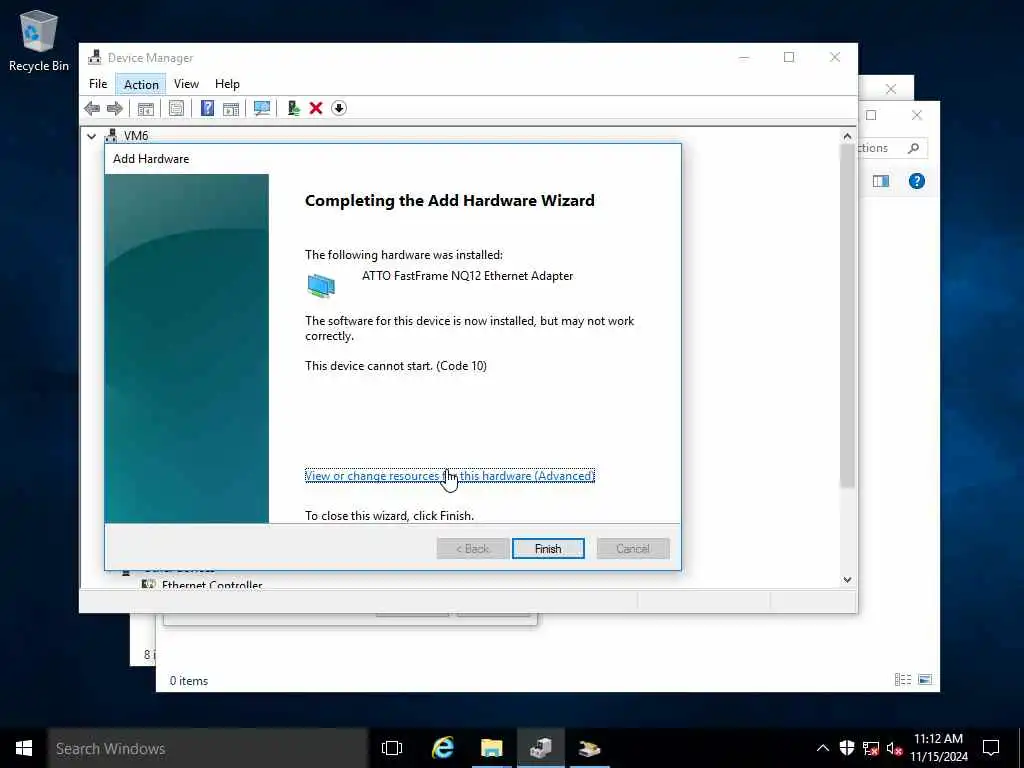Click the search magnifier in background window
The height and width of the screenshot is (768, 1024).
914,148
